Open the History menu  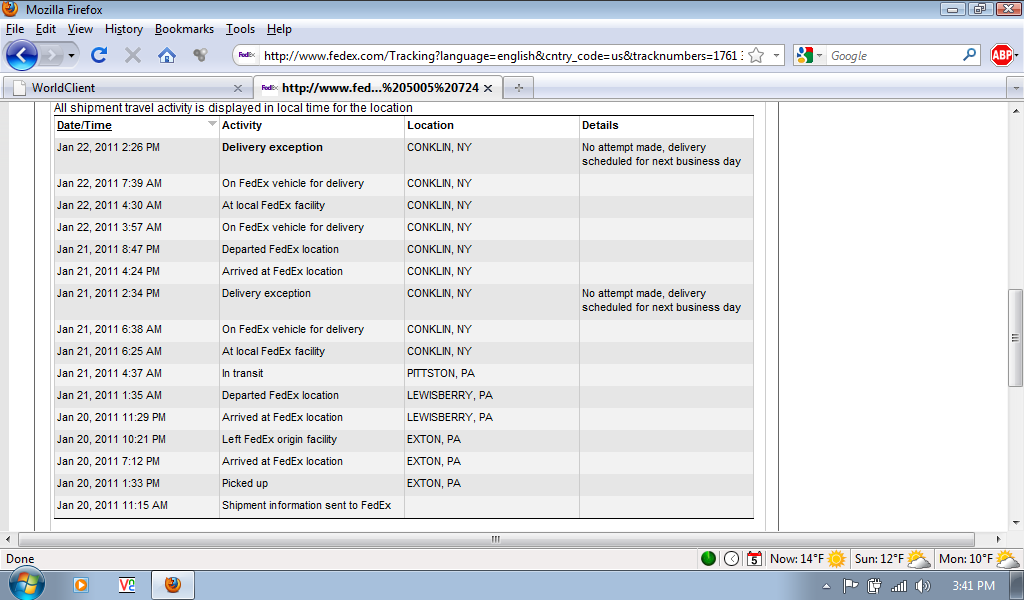[123, 29]
